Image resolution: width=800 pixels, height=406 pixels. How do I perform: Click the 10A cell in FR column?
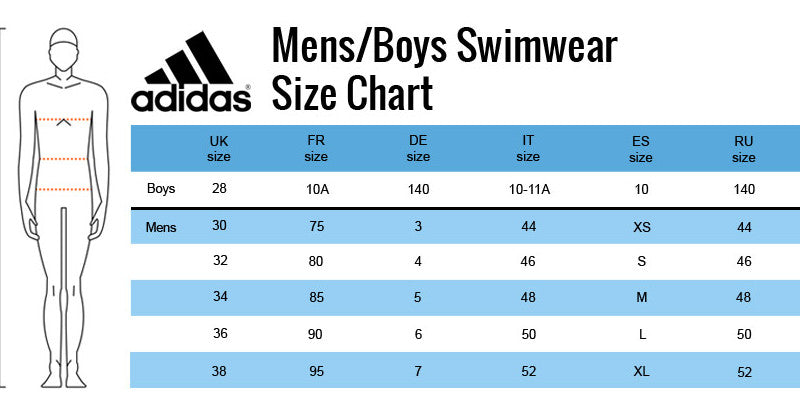click(317, 189)
